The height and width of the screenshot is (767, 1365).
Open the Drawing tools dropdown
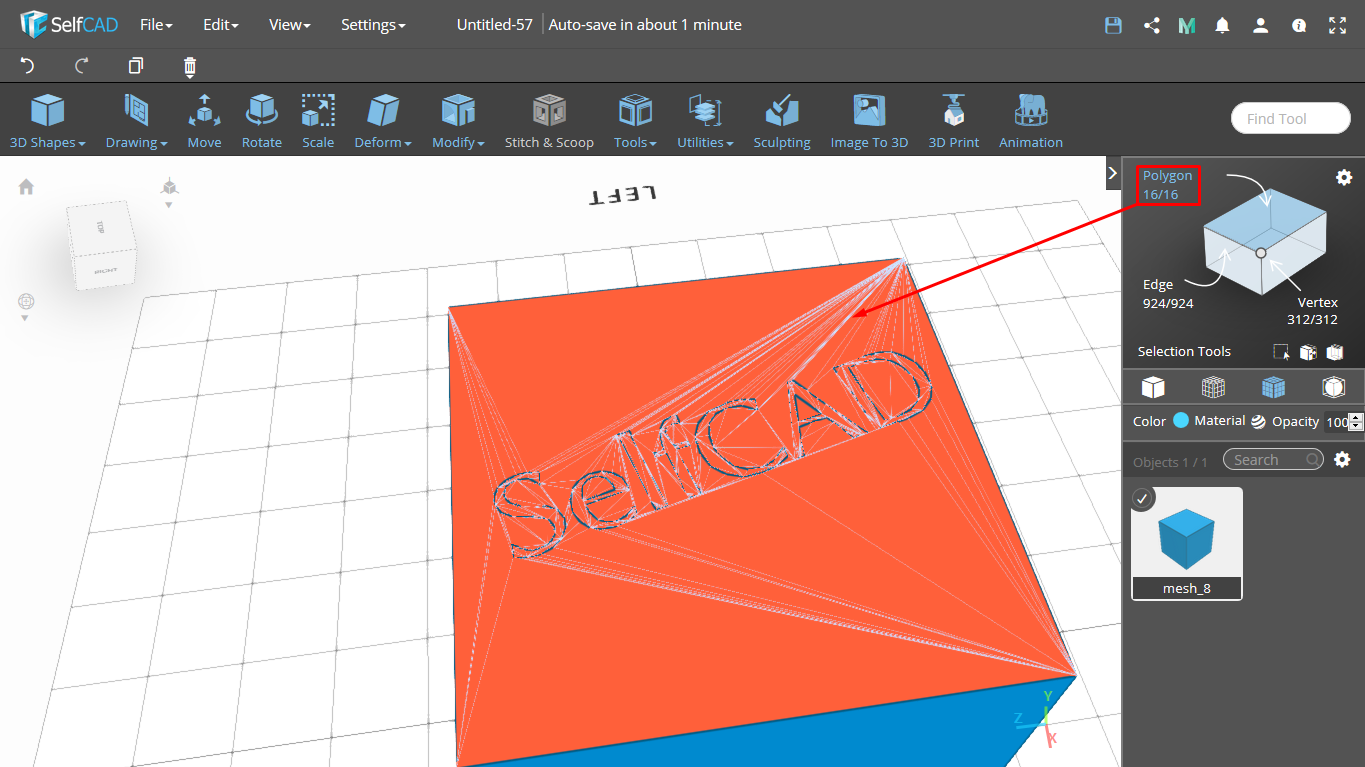tap(136, 121)
